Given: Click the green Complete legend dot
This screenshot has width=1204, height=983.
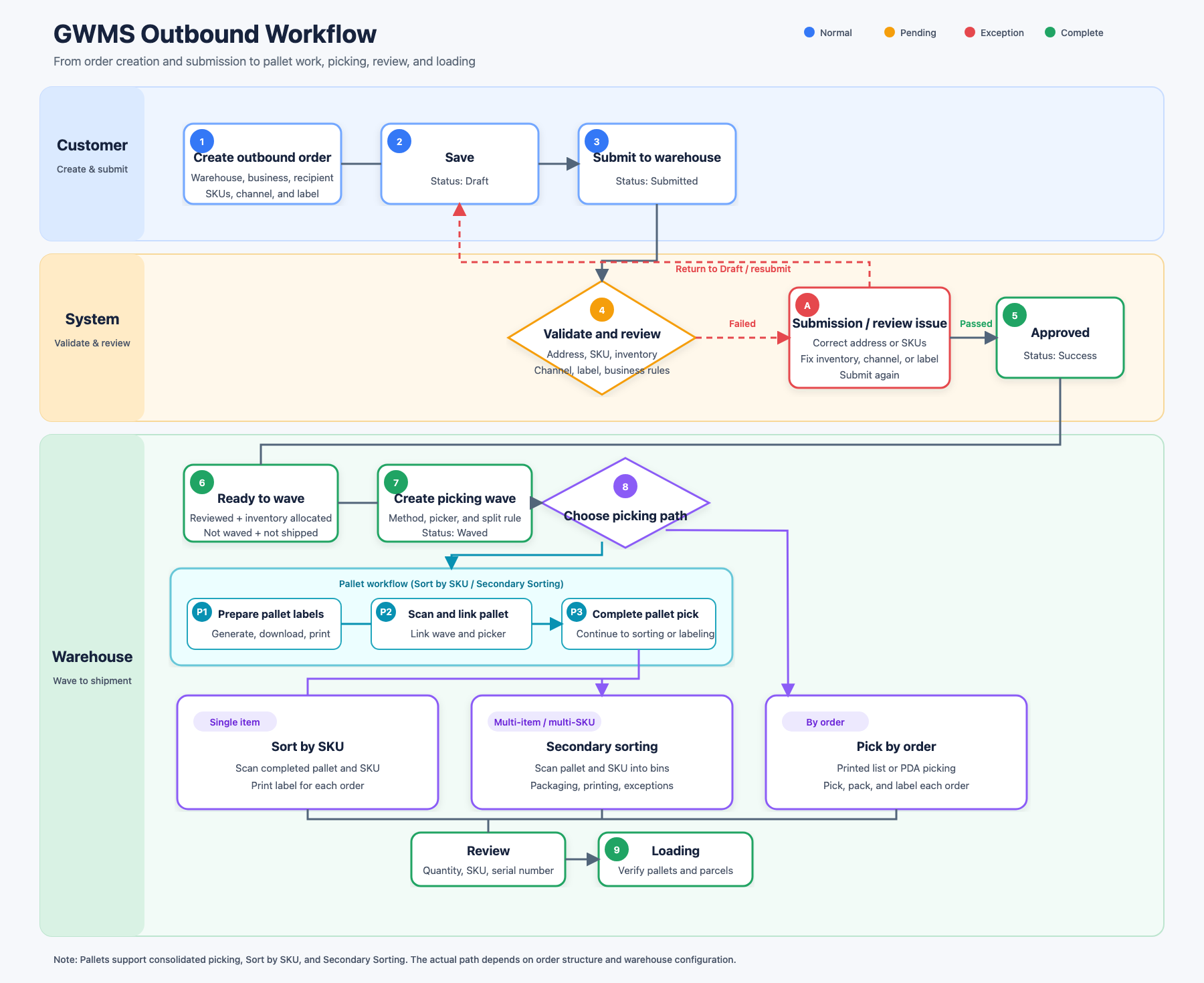Looking at the screenshot, I should [x=1050, y=32].
